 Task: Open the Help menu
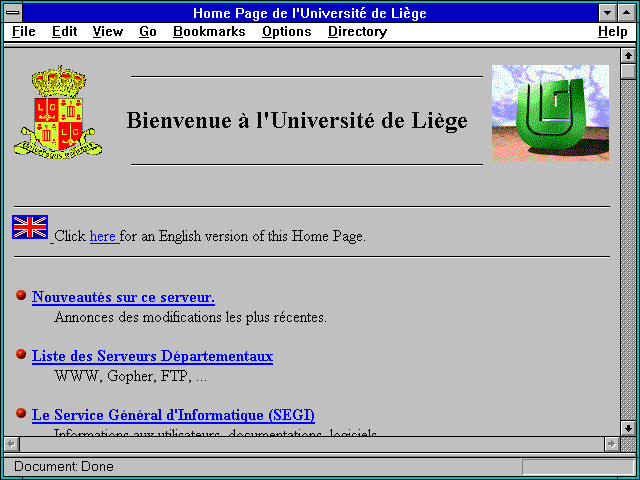pos(613,31)
